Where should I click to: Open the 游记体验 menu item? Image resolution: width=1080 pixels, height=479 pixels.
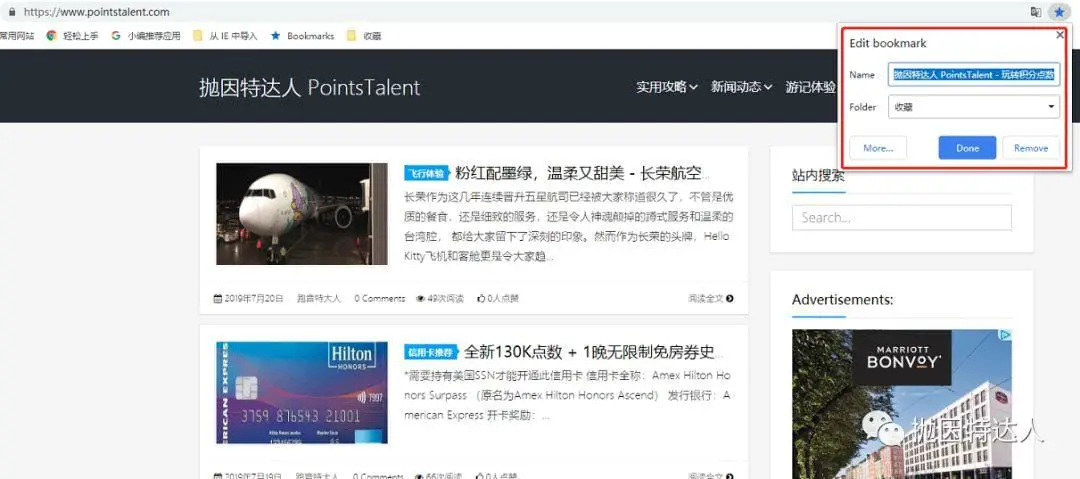coord(810,87)
